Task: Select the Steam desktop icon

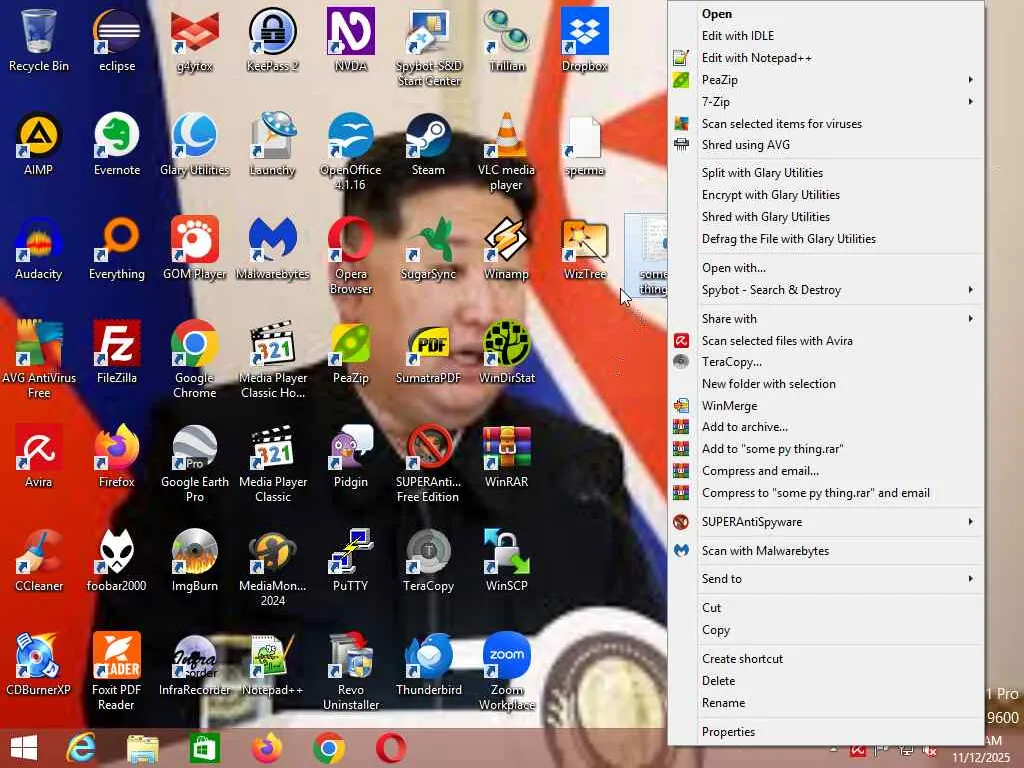Action: pos(428,144)
